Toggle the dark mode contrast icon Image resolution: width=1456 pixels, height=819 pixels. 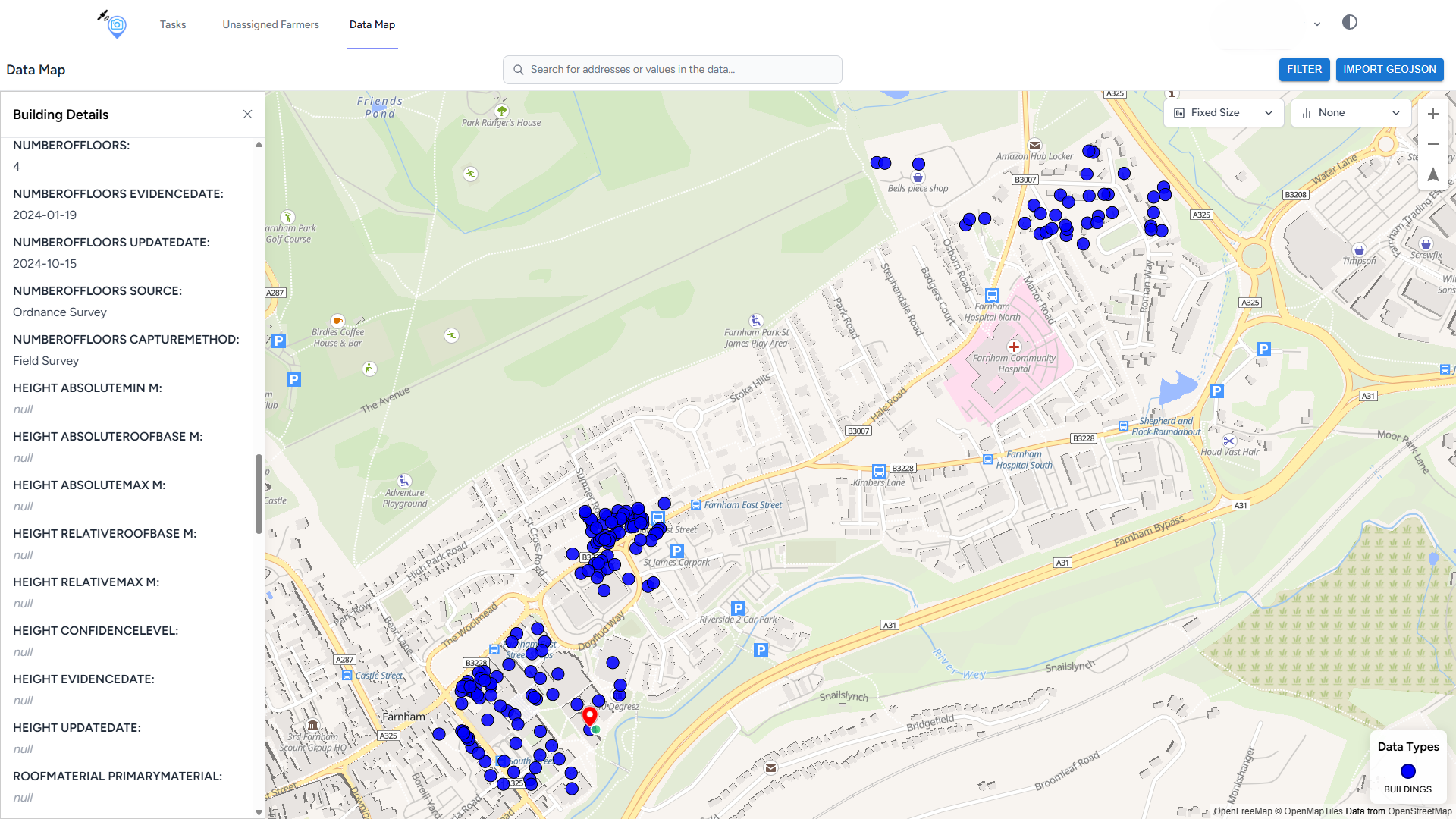[x=1350, y=23]
